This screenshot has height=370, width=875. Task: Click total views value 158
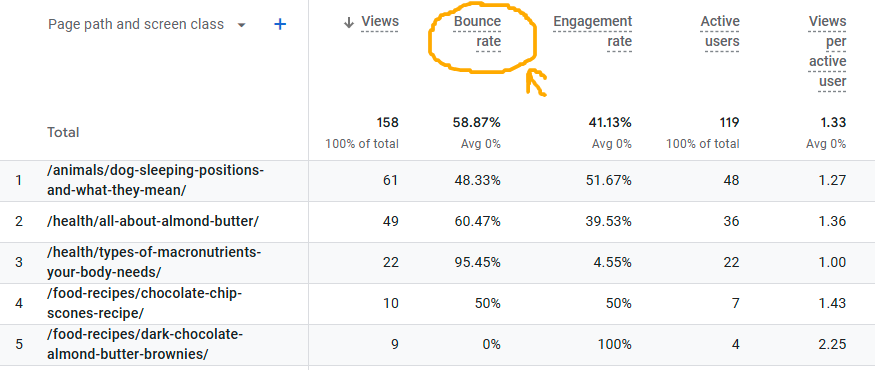tap(387, 123)
